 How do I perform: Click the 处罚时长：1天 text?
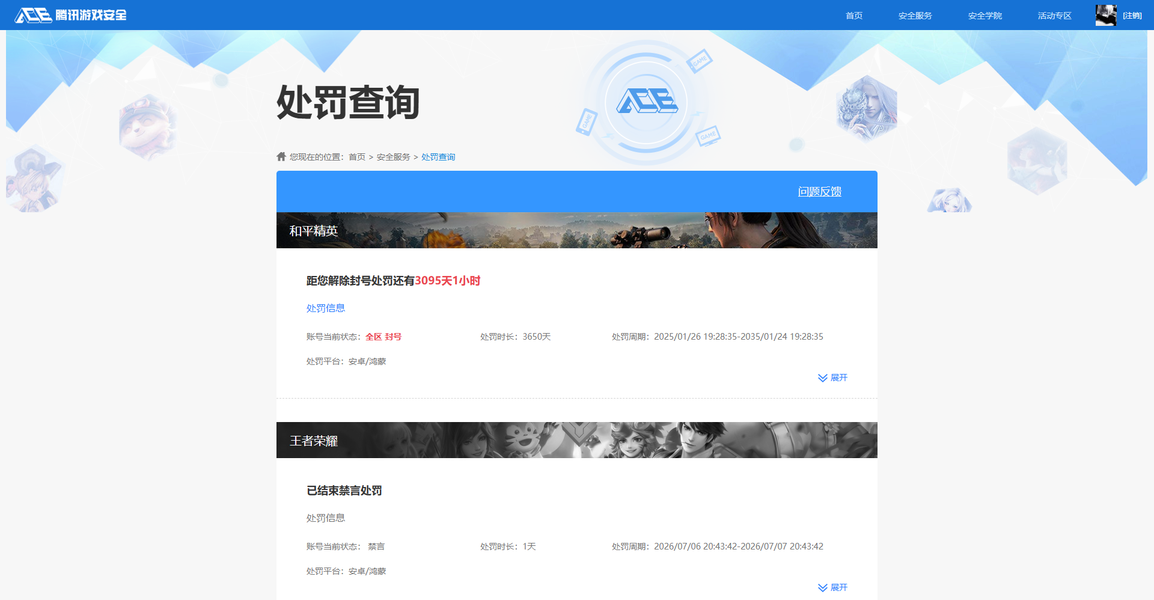[508, 546]
